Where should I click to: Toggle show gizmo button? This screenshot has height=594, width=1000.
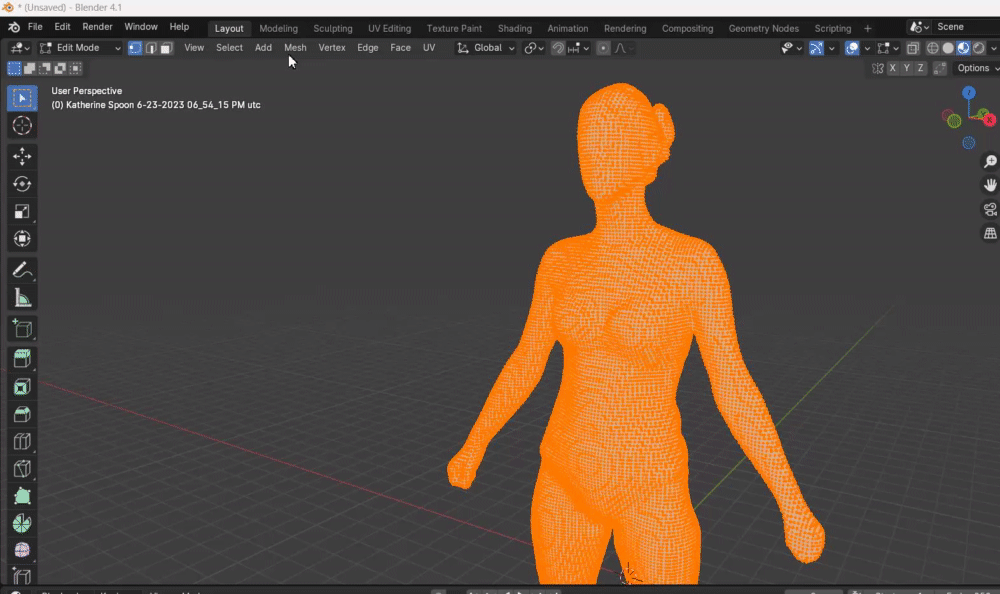click(x=816, y=48)
